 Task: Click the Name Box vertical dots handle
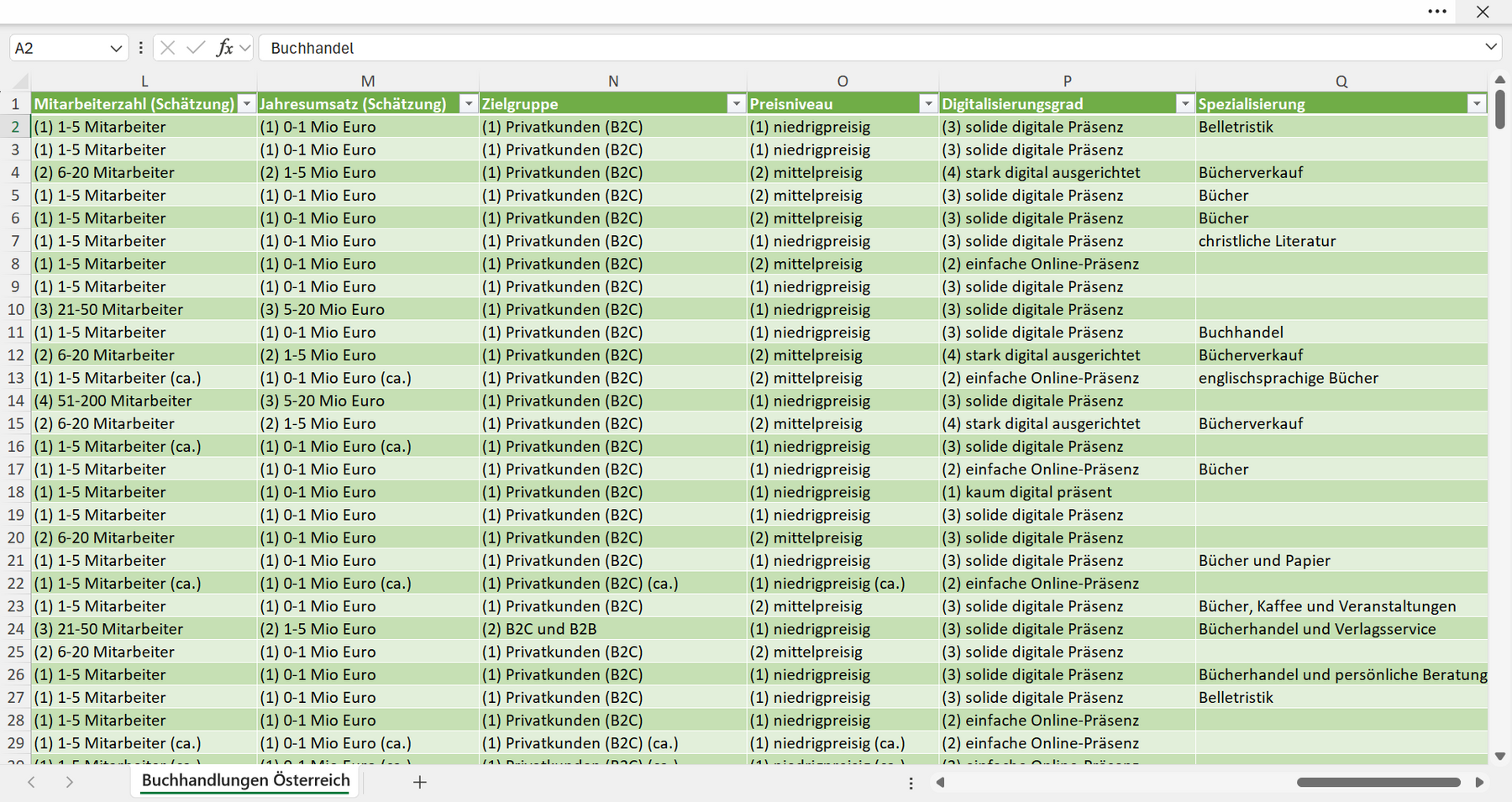[x=140, y=48]
